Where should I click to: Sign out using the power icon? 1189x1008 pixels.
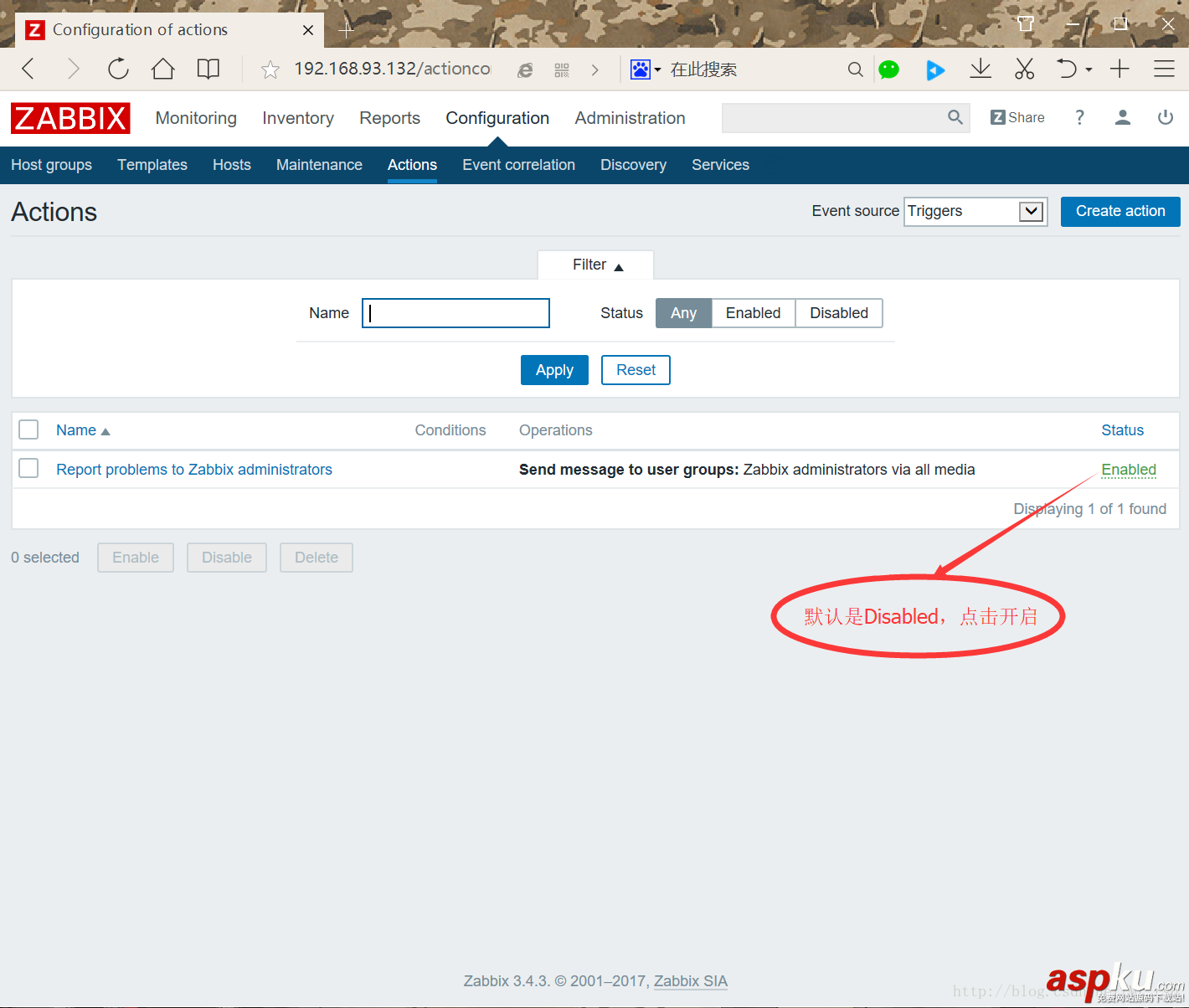pos(1165,117)
